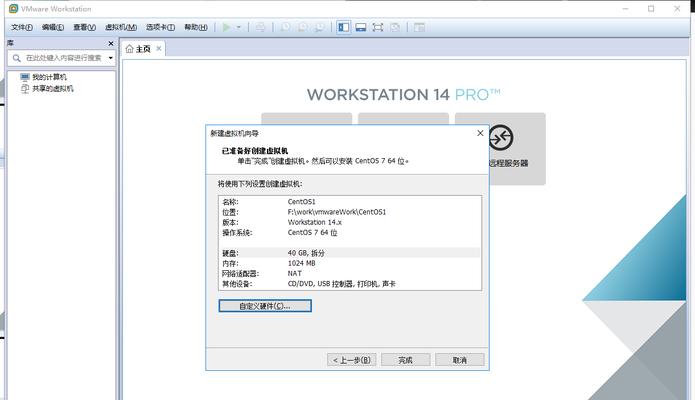Viewport: 695px width, 400px height.
Task: Click the CD/DVD, USB 控制器 other devices row
Action: pos(350,283)
